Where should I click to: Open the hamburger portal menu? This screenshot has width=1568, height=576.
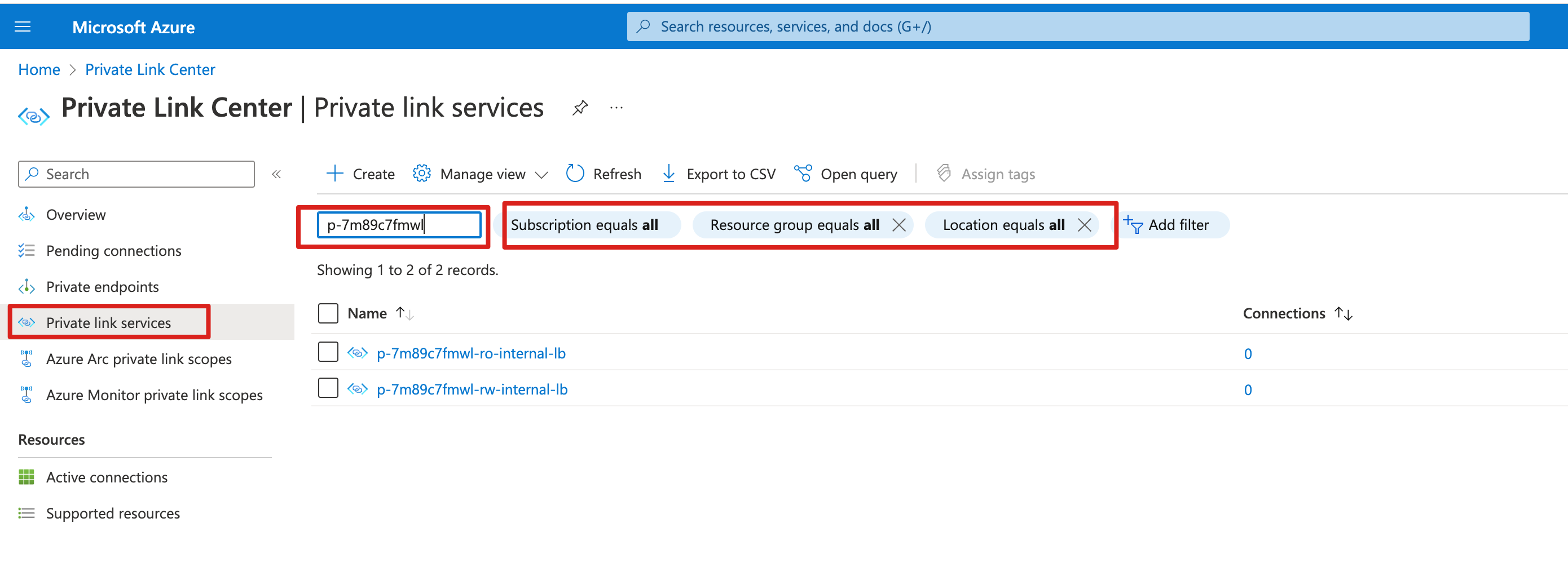tap(23, 26)
